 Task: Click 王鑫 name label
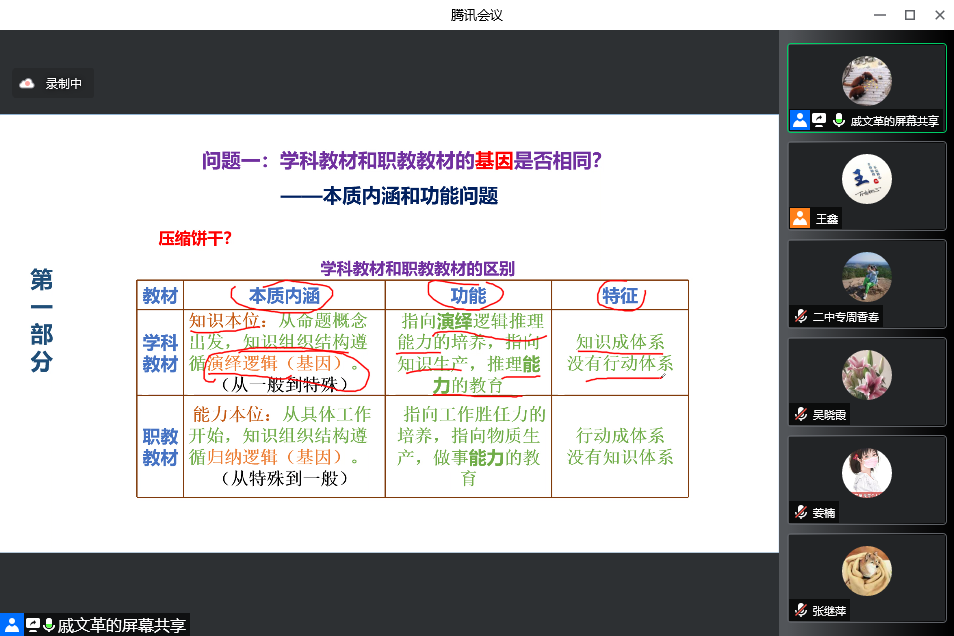[827, 219]
